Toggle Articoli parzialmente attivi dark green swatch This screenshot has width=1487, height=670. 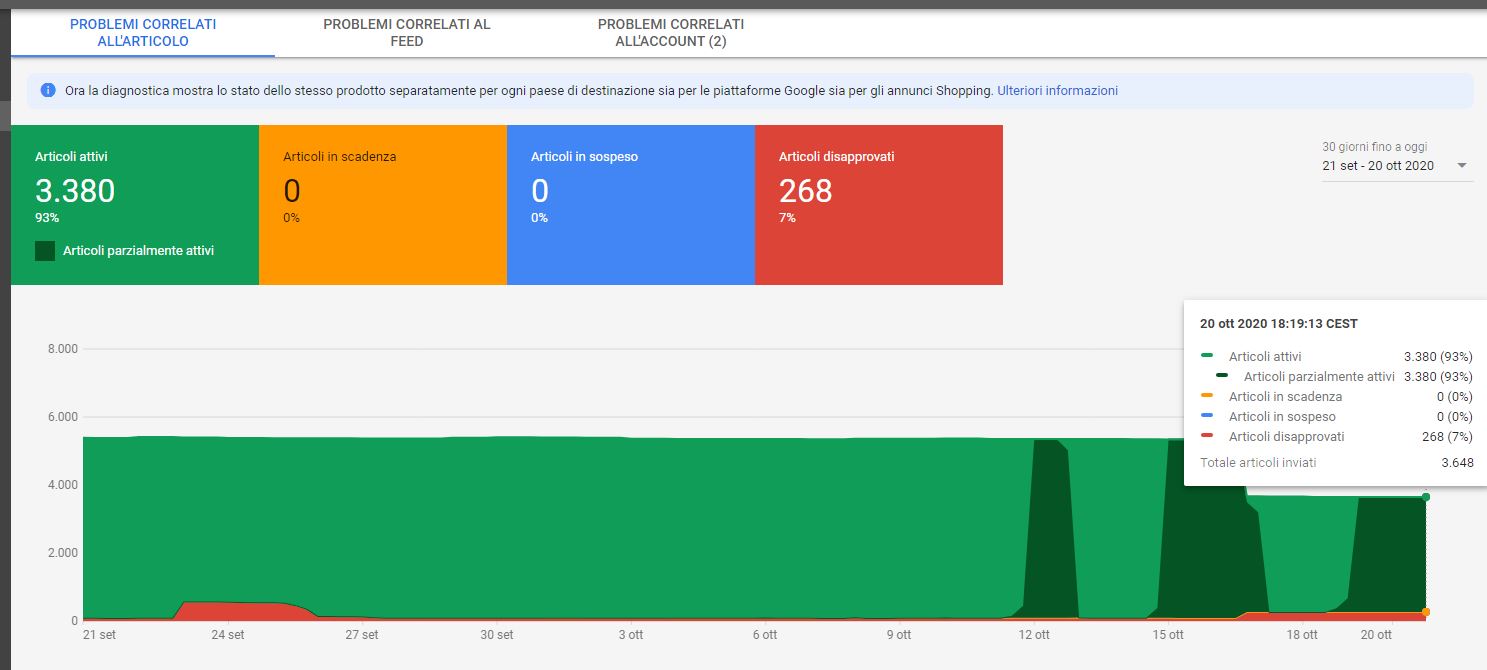click(45, 251)
